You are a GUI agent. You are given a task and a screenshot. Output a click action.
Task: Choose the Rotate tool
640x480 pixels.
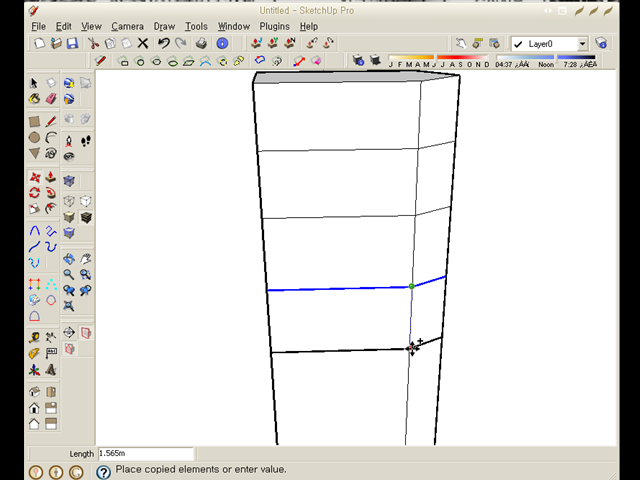(34, 193)
